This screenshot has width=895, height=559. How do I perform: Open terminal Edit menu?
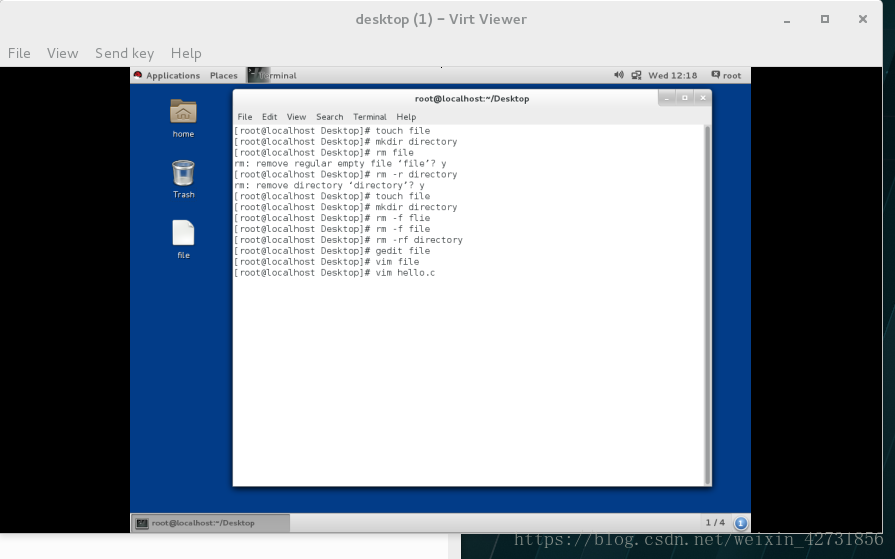pyautogui.click(x=269, y=116)
